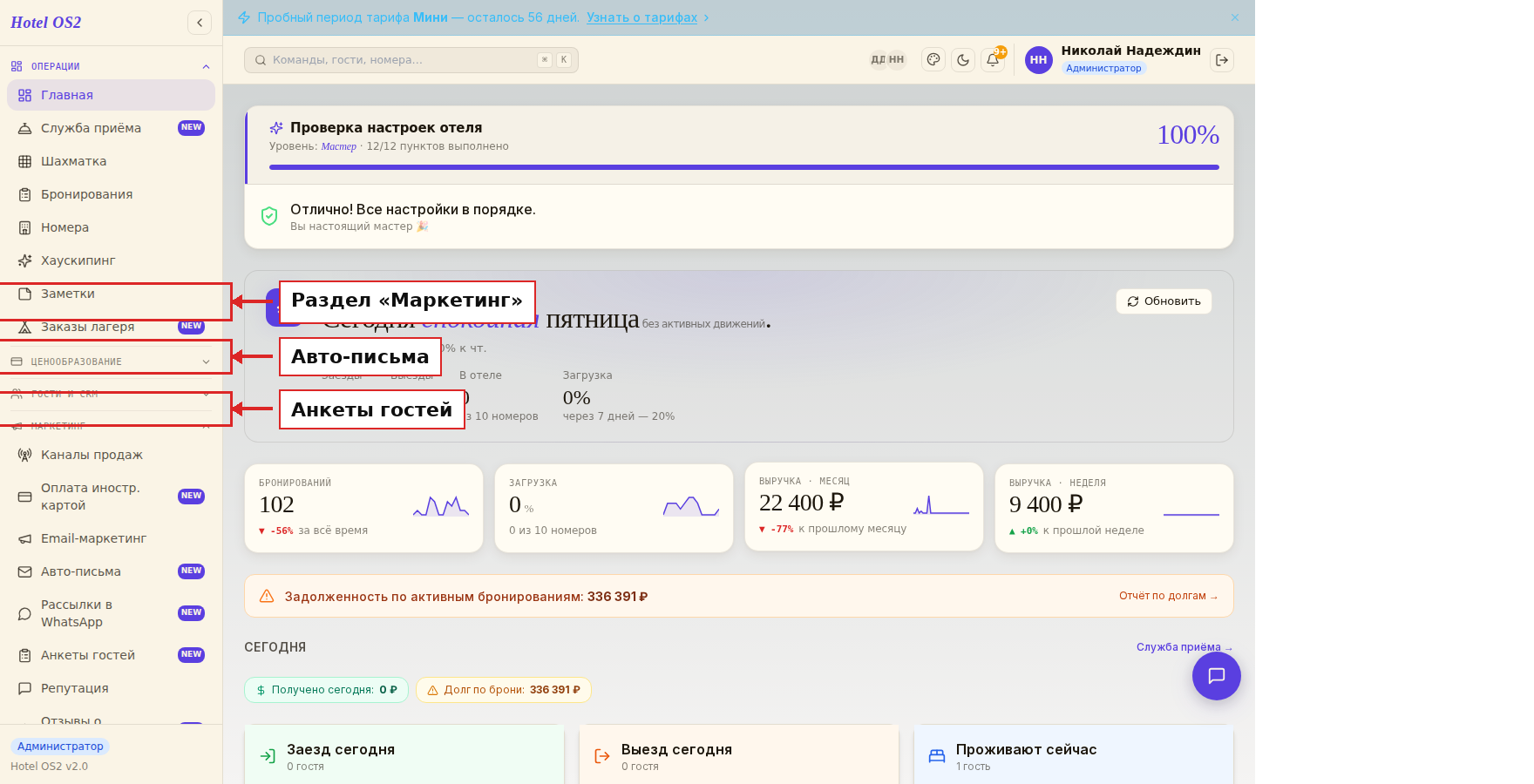Click the Администратор badge in sidebar footer
This screenshot has height=784, width=1534.
point(60,747)
